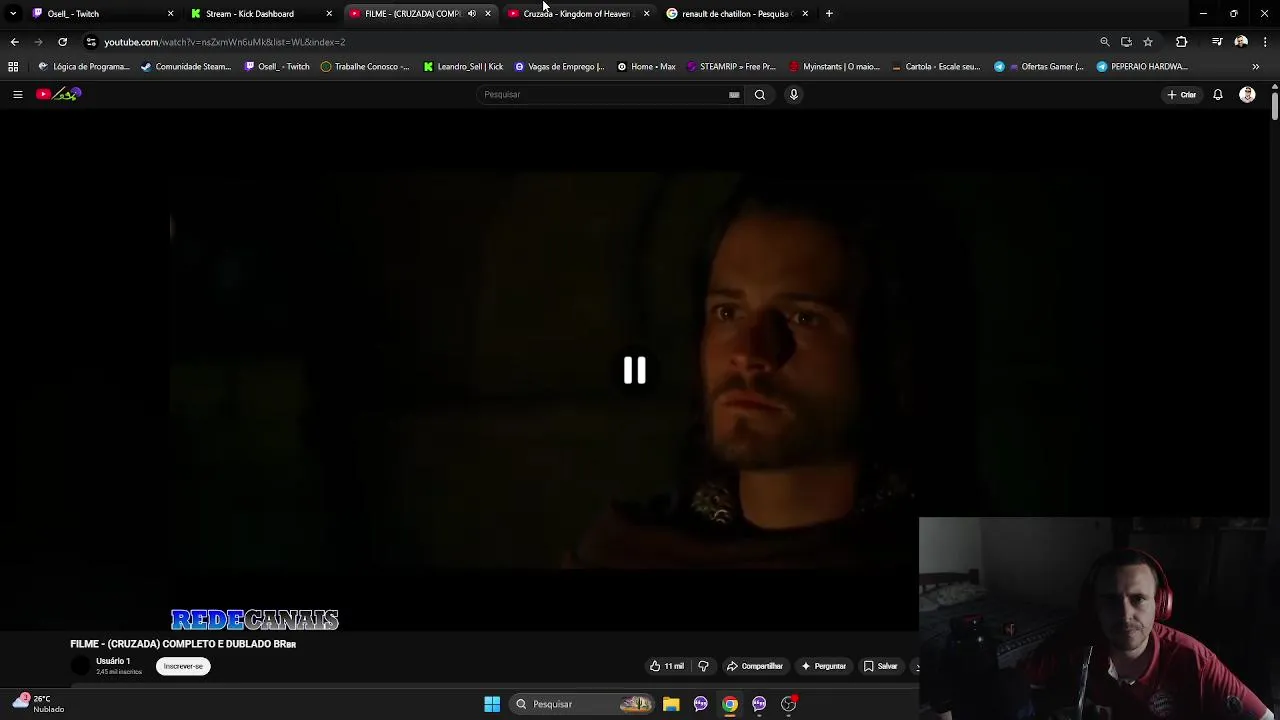This screenshot has width=1280, height=720.
Task: Save video with Salvar button
Action: (x=881, y=666)
